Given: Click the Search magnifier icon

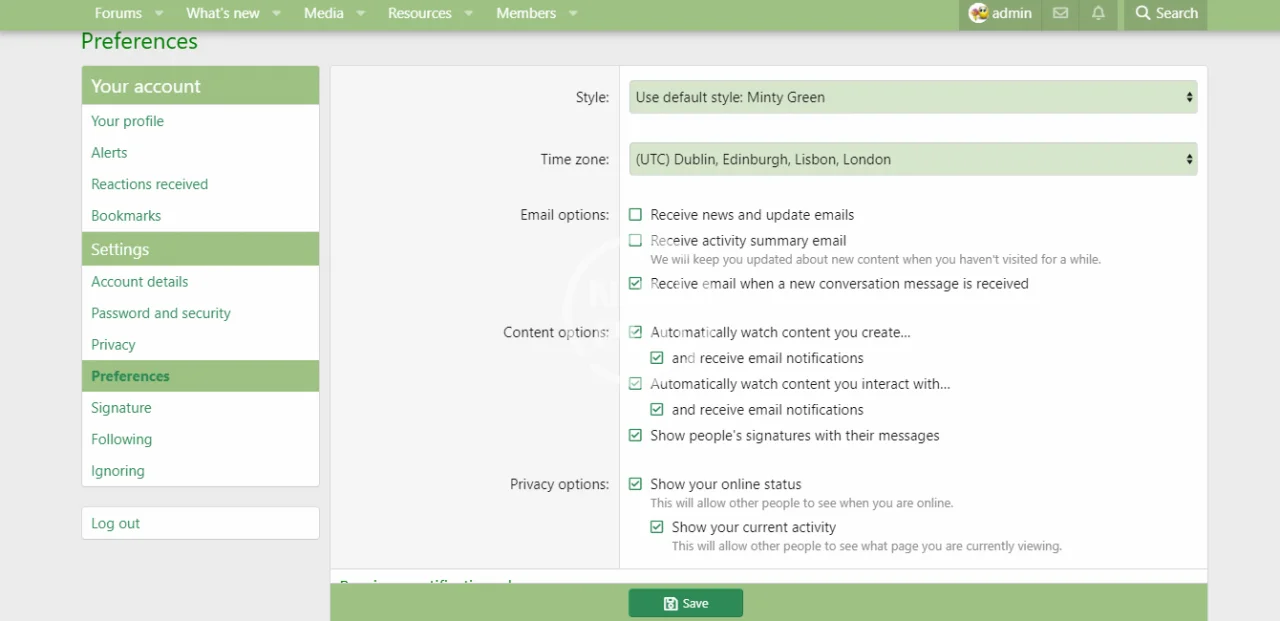Looking at the screenshot, I should [1143, 13].
